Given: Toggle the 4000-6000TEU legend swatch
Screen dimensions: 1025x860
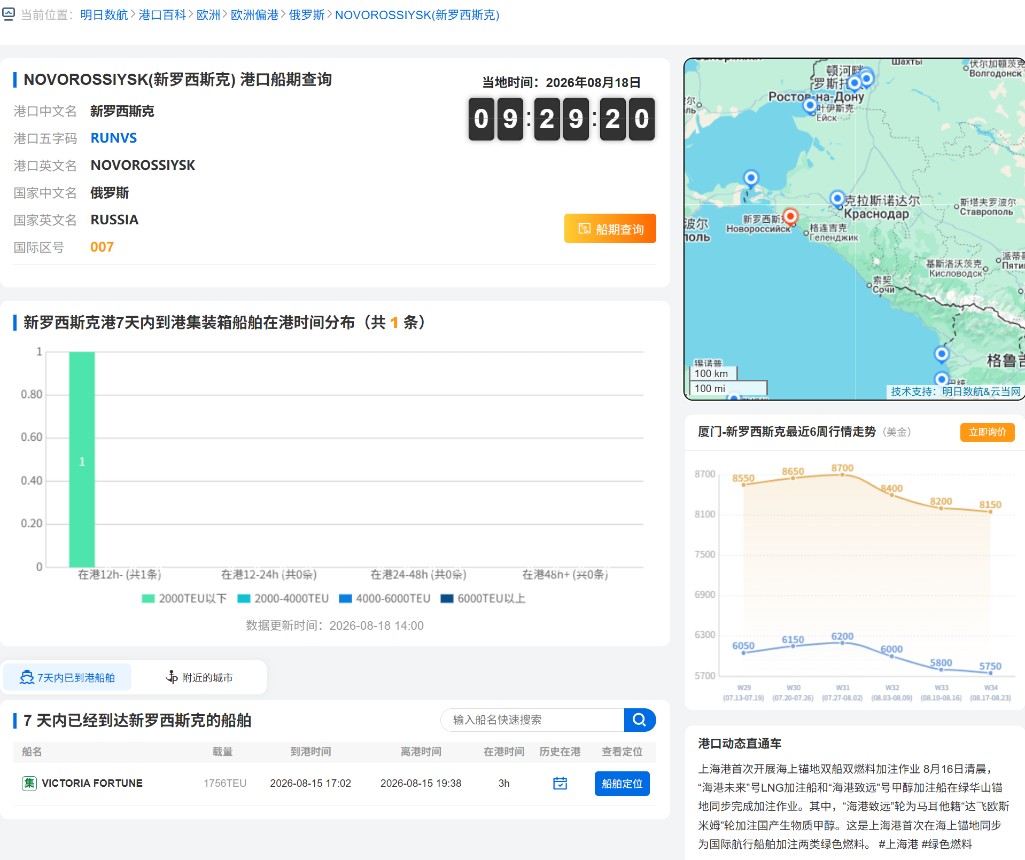Looking at the screenshot, I should coord(346,599).
